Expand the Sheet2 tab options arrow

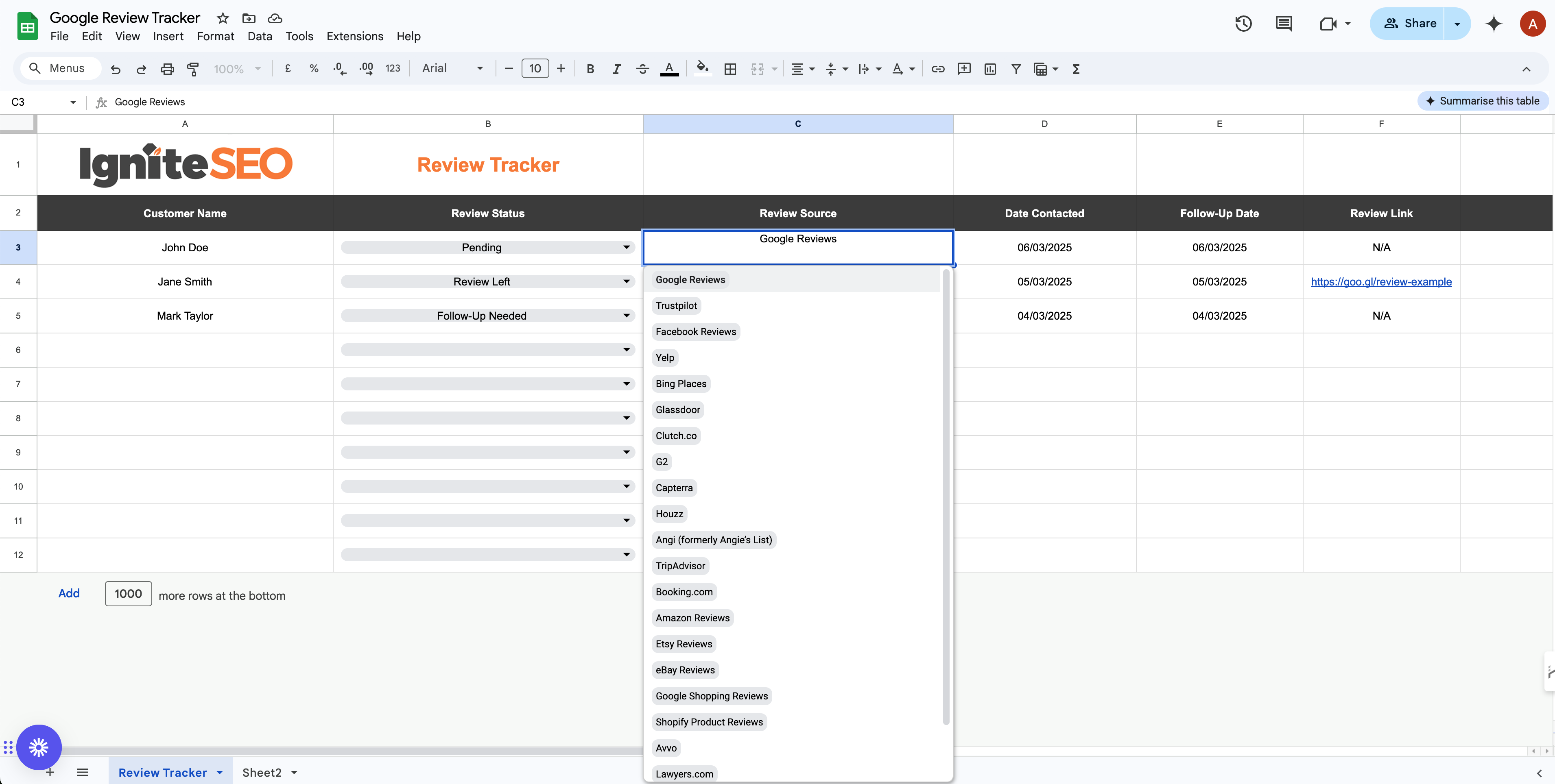click(295, 773)
